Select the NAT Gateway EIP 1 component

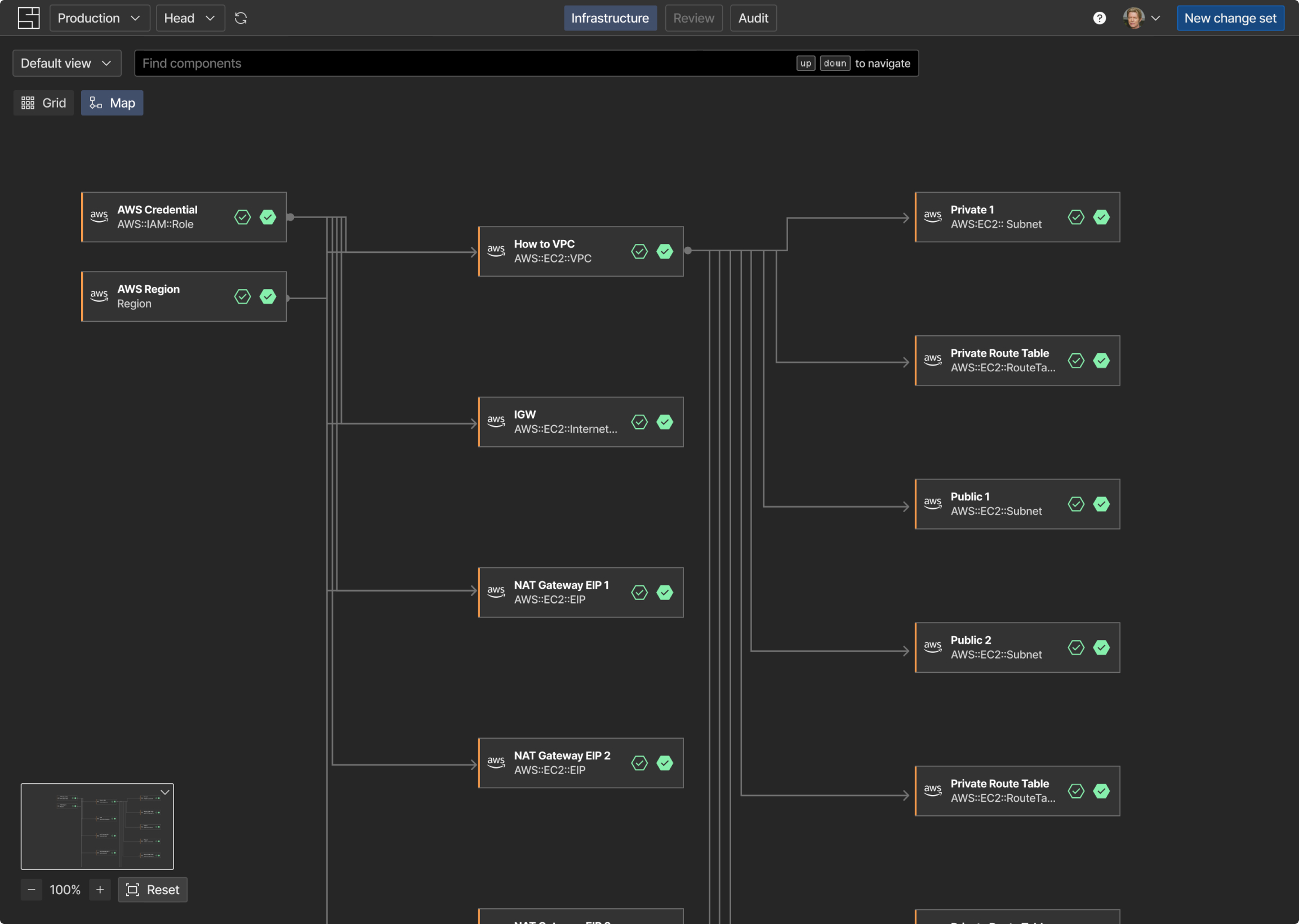pos(581,592)
